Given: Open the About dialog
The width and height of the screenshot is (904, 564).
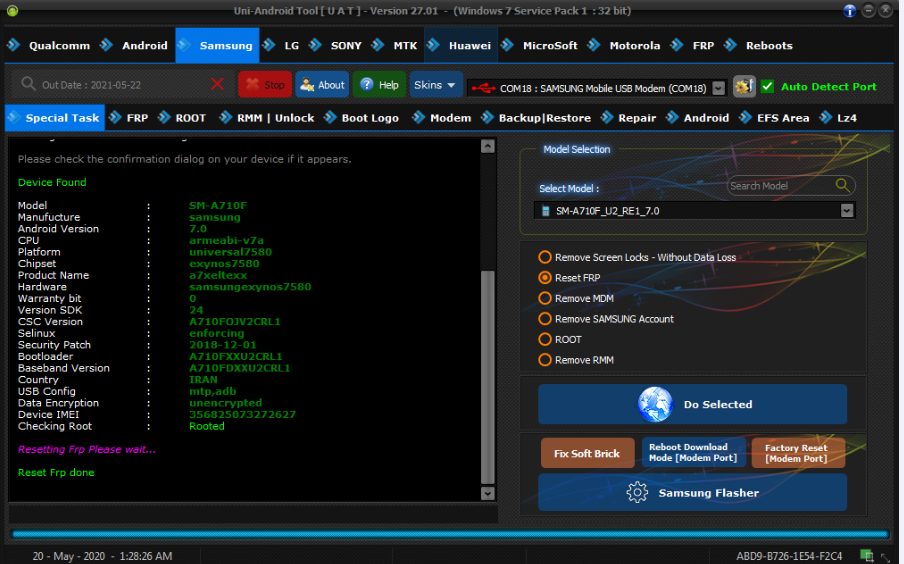Looking at the screenshot, I should [x=322, y=85].
